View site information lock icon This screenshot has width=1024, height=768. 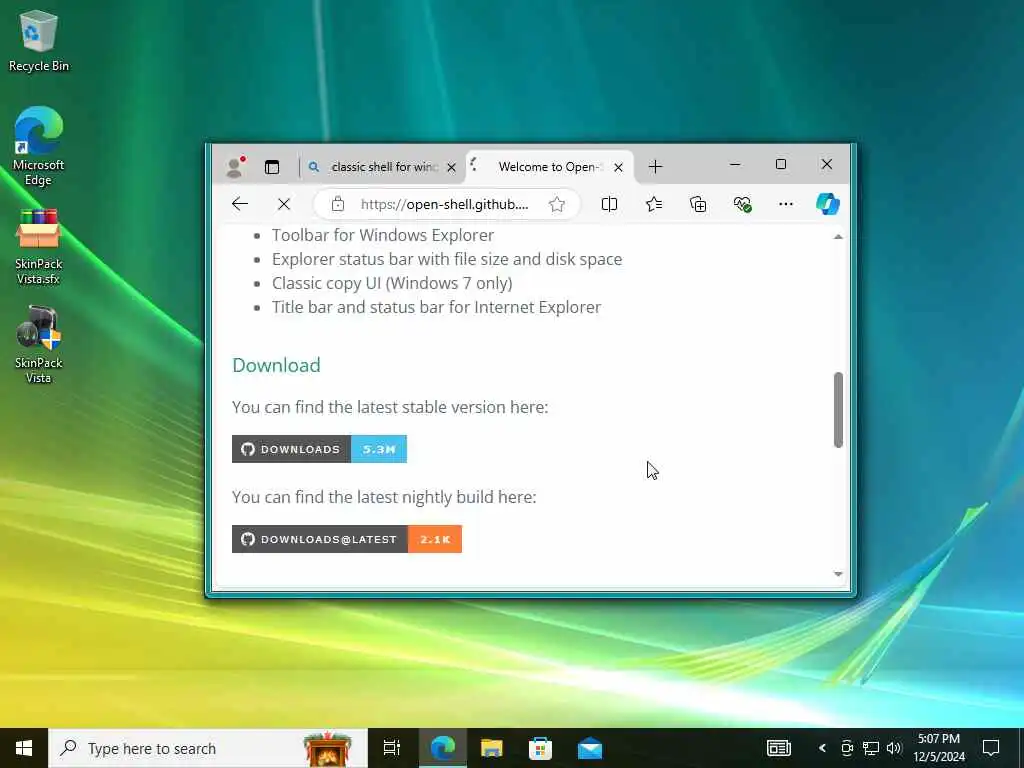pyautogui.click(x=338, y=204)
